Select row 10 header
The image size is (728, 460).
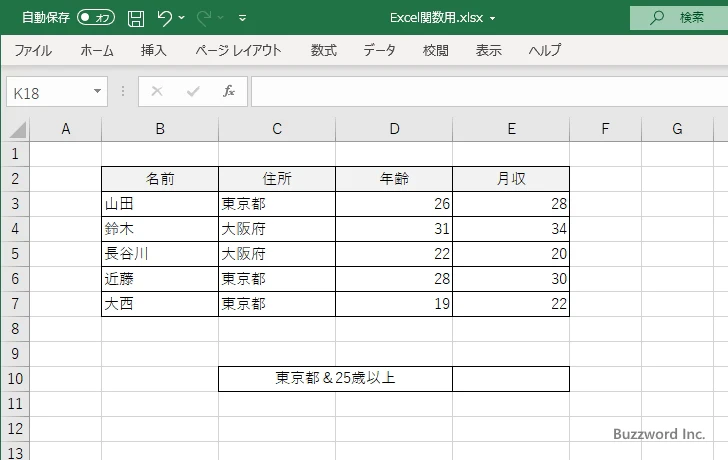[15, 379]
